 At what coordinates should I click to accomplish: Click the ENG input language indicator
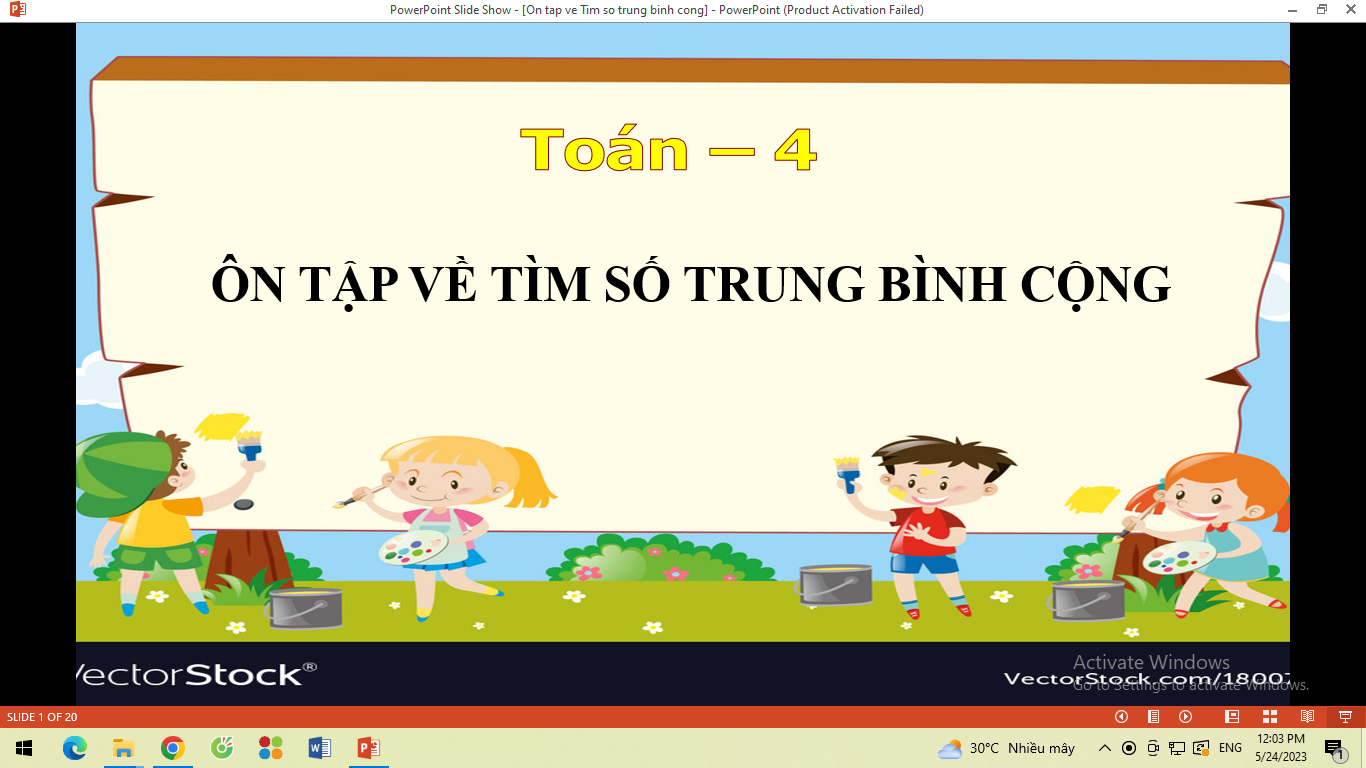pos(1230,748)
